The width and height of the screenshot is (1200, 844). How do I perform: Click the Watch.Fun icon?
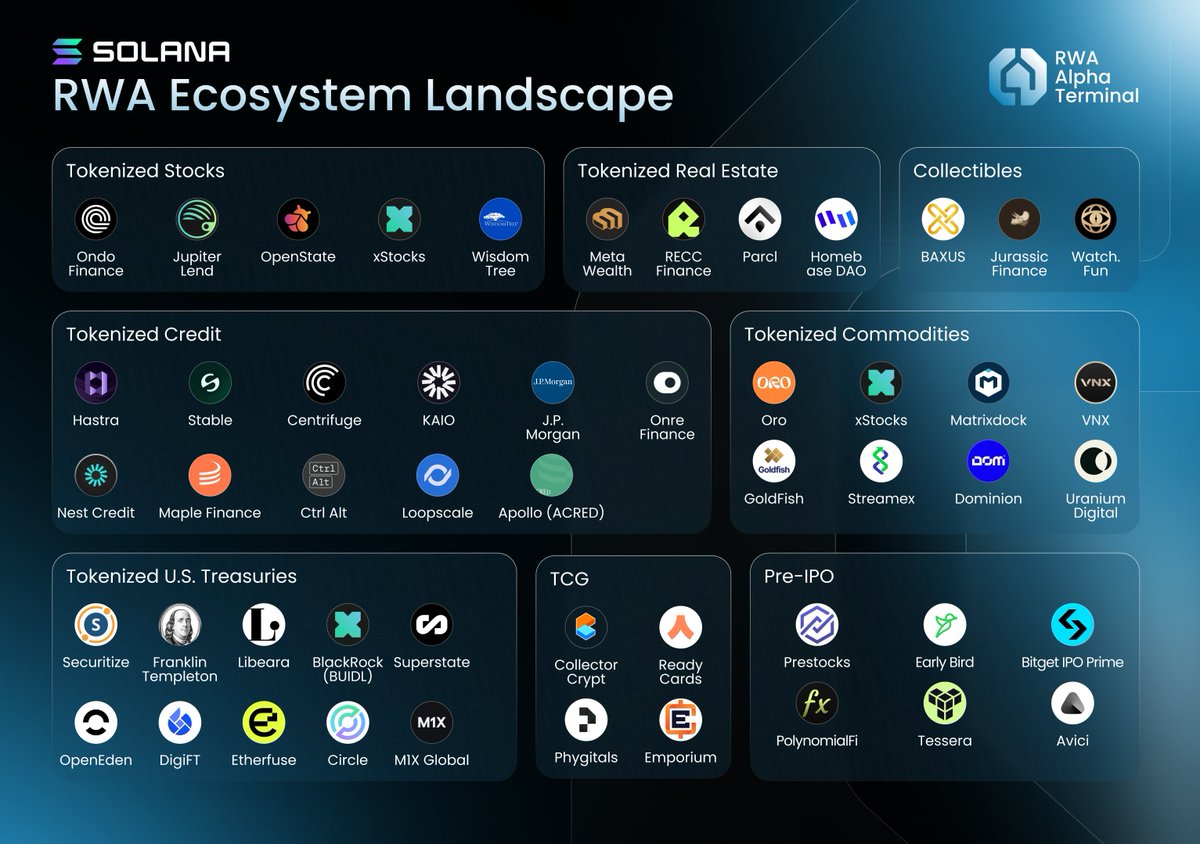1095,219
